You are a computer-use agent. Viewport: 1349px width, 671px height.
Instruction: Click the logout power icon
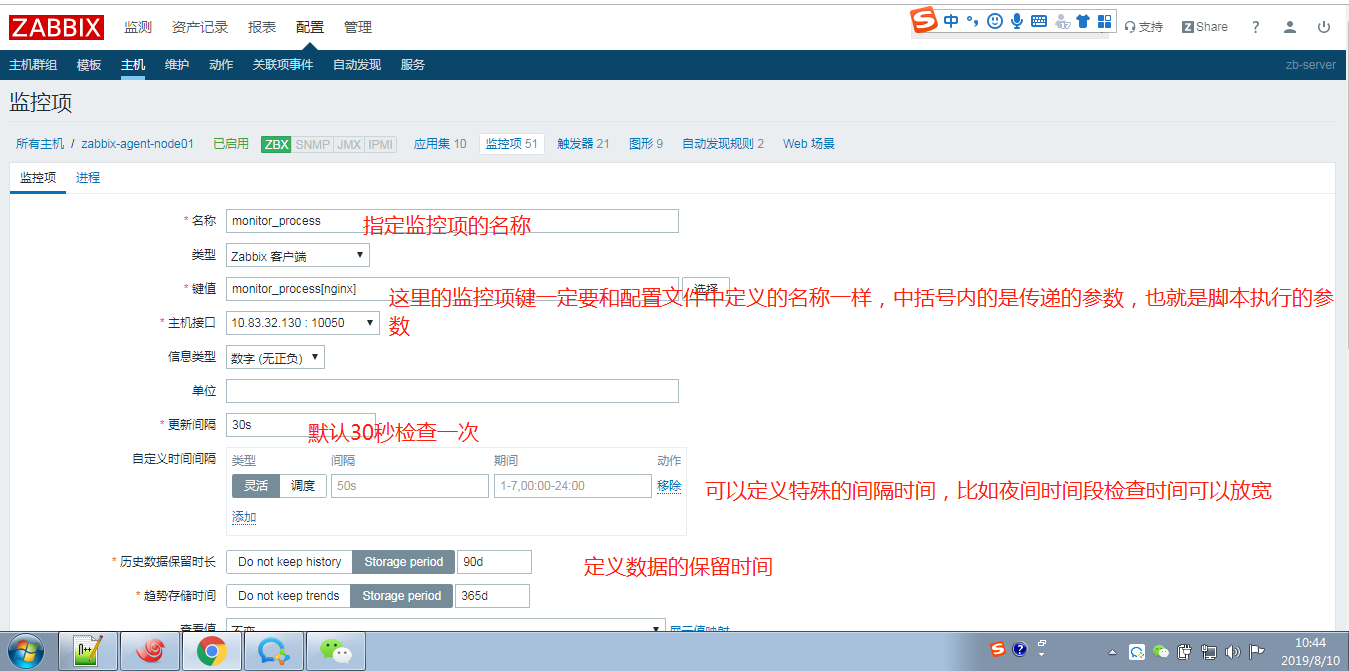click(x=1324, y=27)
